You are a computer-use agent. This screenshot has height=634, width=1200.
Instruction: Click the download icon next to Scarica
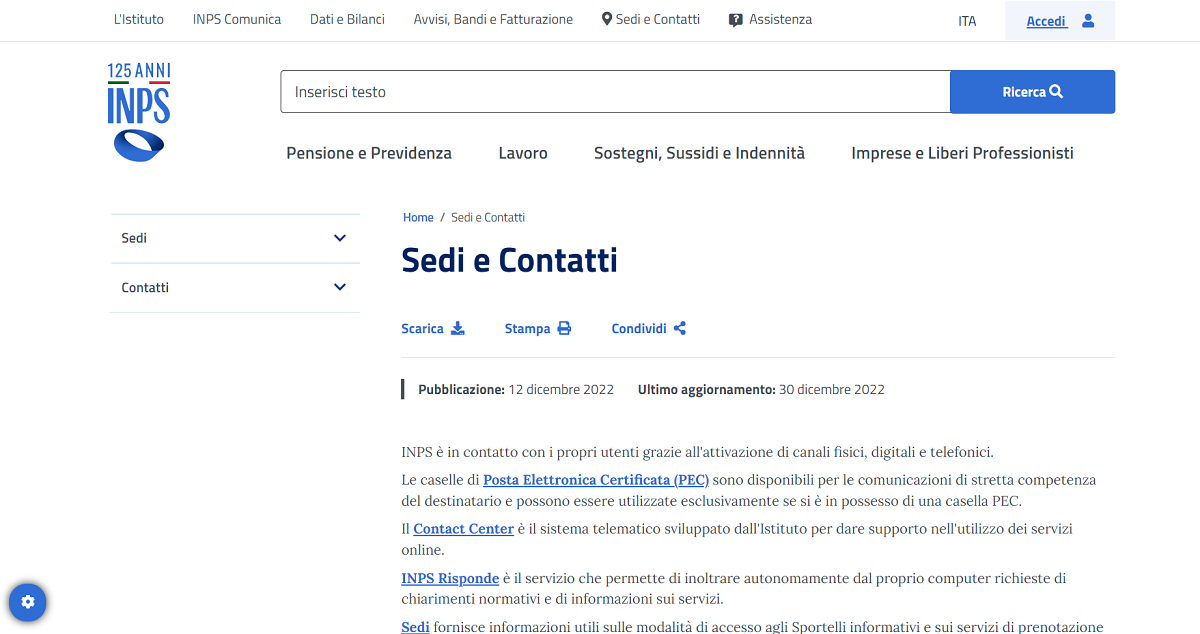(458, 328)
